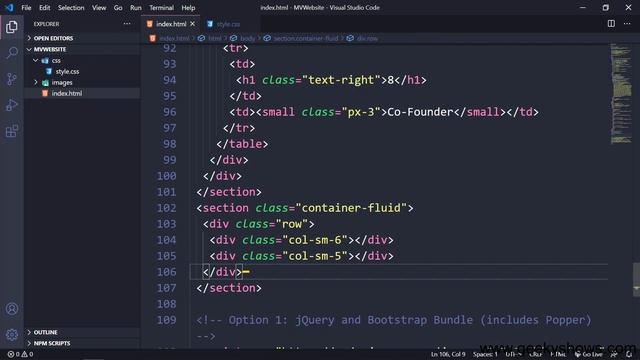
Task: Open the Selection menu
Action: [x=71, y=8]
